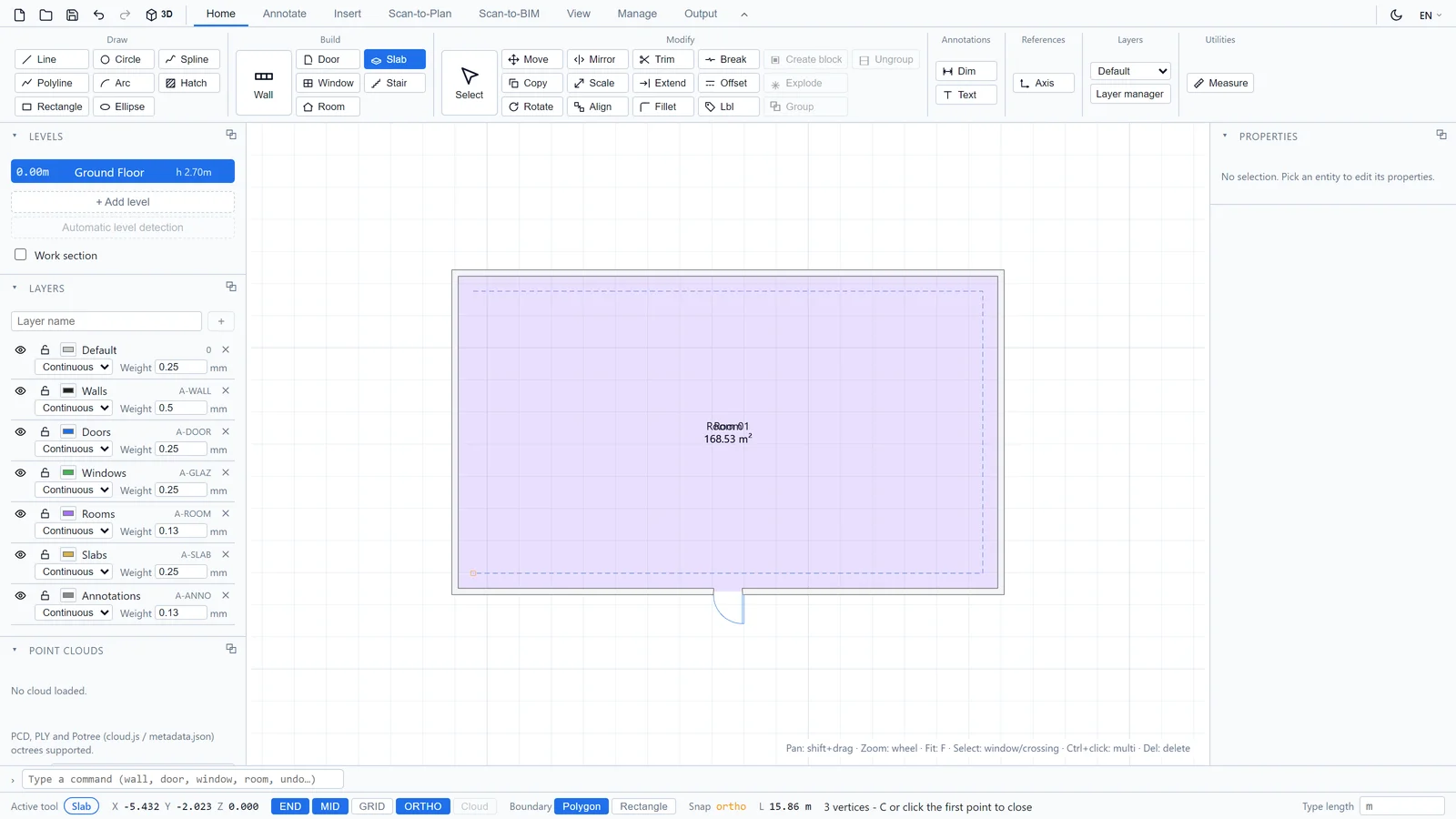Viewport: 1456px width, 819px height.
Task: Collapse the PROPERTIES section
Action: click(x=1225, y=136)
